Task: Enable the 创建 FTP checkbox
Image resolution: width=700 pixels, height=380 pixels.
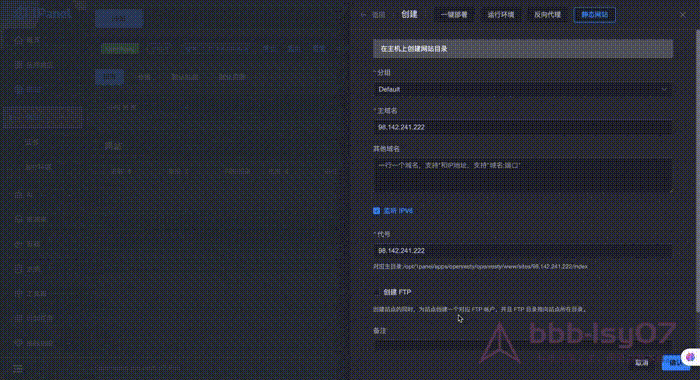Action: (x=376, y=292)
